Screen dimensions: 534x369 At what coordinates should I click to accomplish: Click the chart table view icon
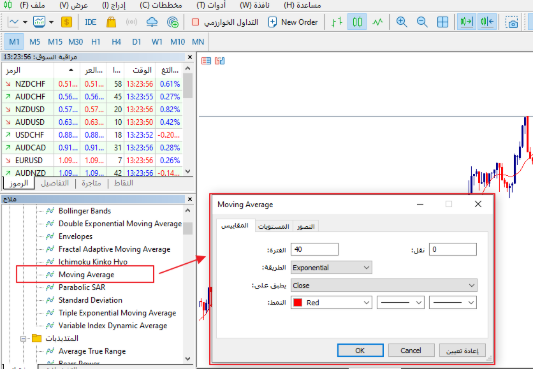[206, 61]
